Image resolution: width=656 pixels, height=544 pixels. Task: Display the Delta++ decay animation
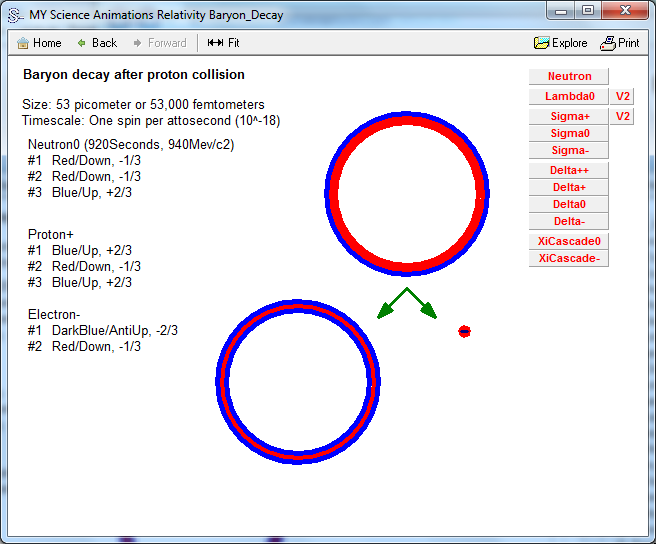pyautogui.click(x=569, y=170)
